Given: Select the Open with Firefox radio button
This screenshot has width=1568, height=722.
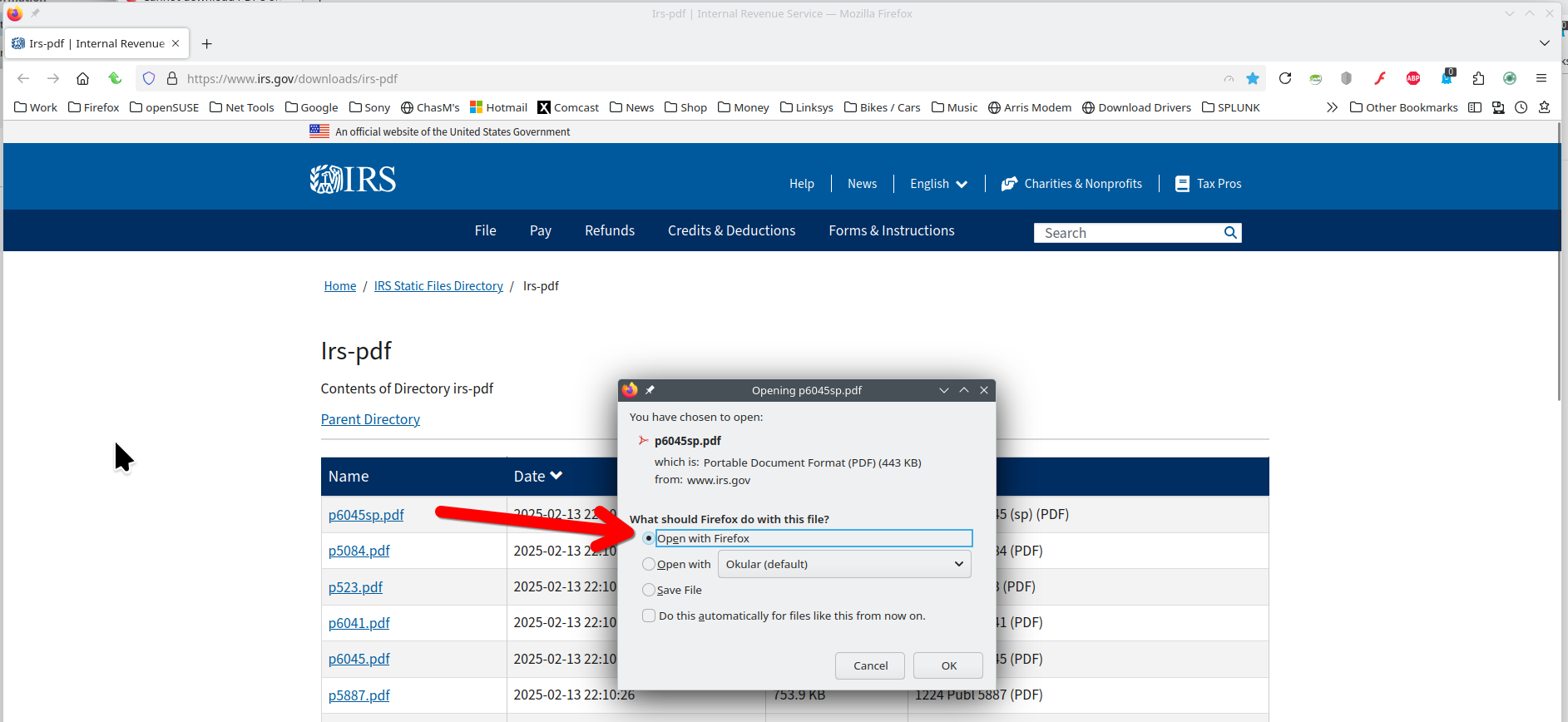Looking at the screenshot, I should (649, 538).
